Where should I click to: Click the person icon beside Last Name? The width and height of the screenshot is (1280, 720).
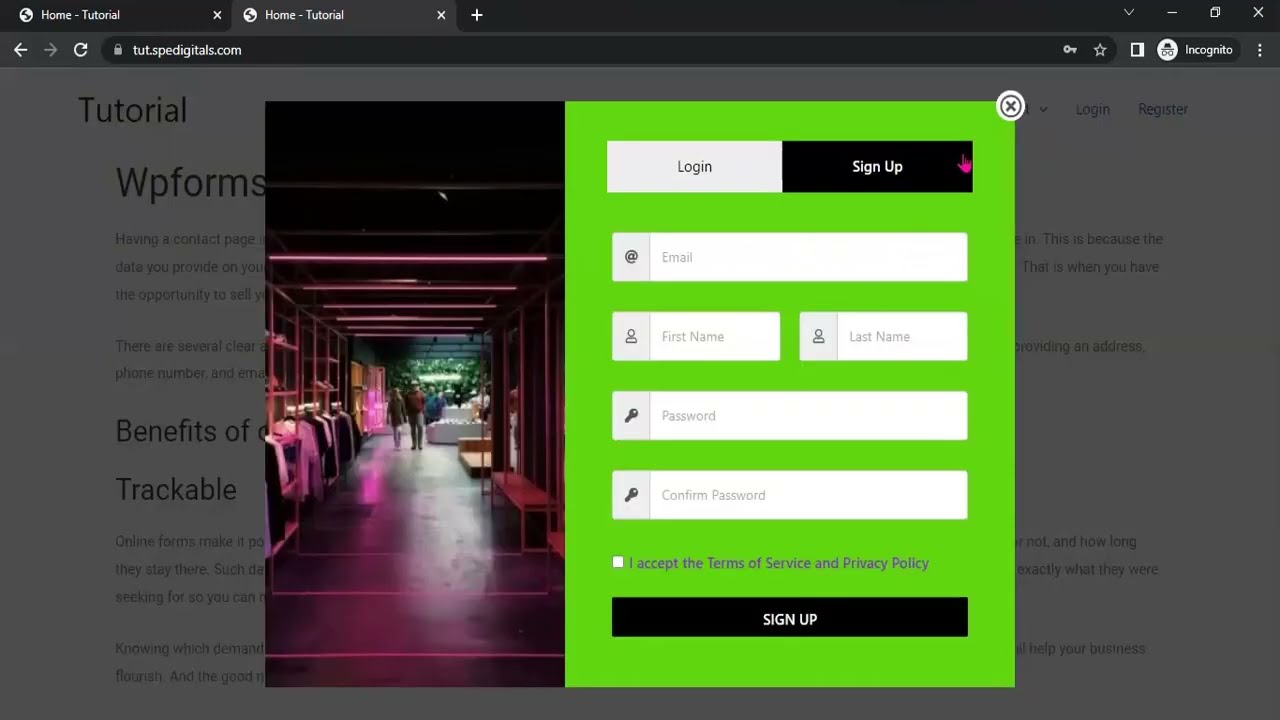(818, 337)
